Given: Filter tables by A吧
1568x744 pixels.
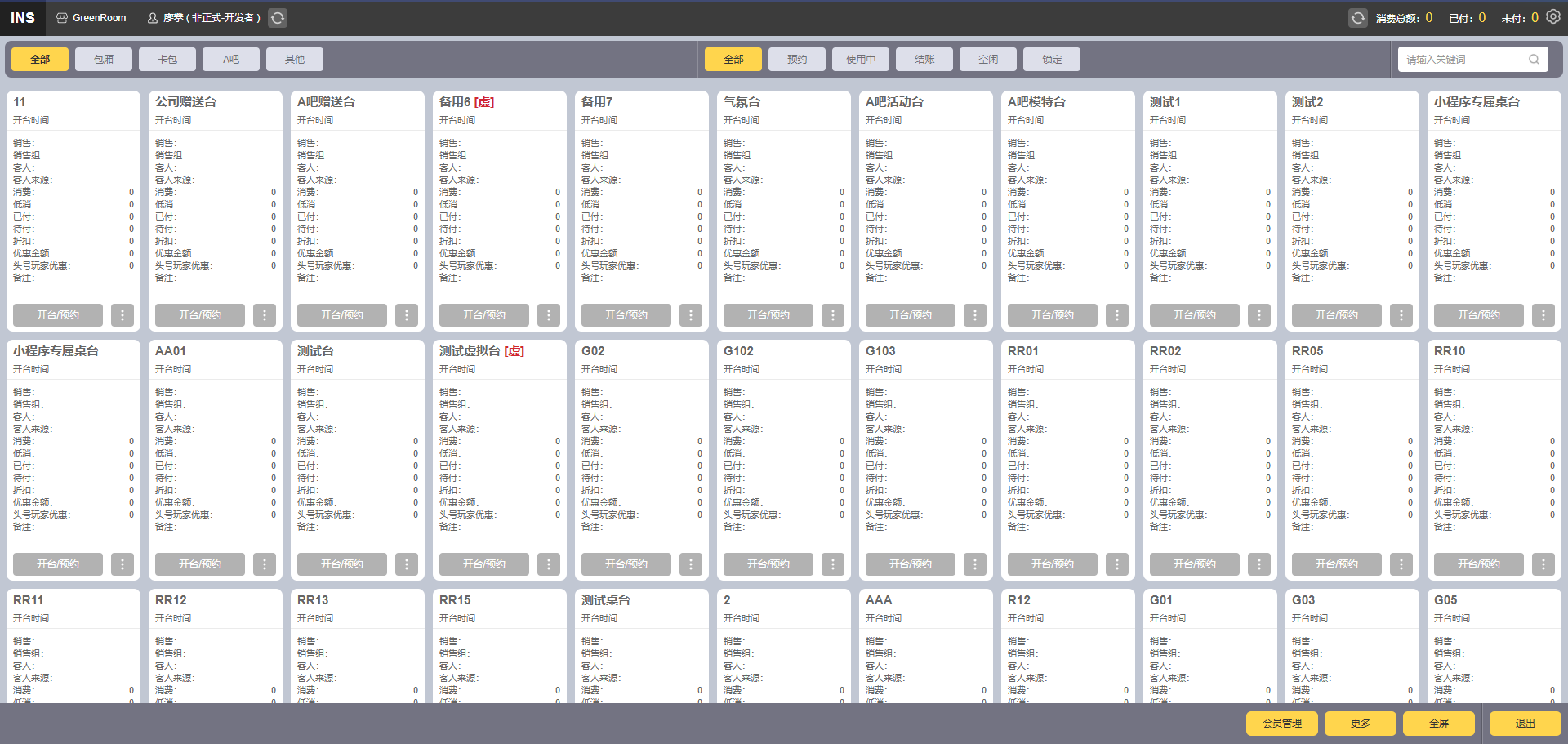Looking at the screenshot, I should (x=231, y=60).
